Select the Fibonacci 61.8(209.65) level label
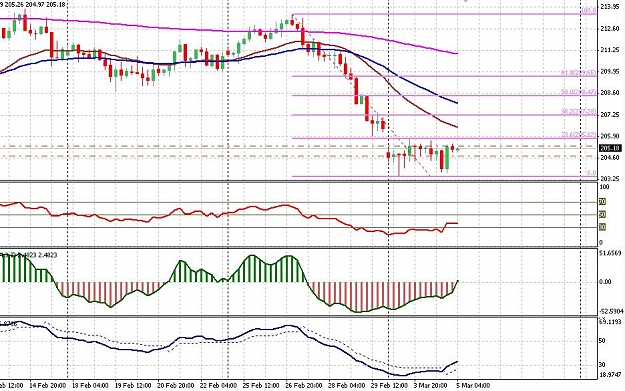Viewport: 625px width, 391px height. click(579, 73)
